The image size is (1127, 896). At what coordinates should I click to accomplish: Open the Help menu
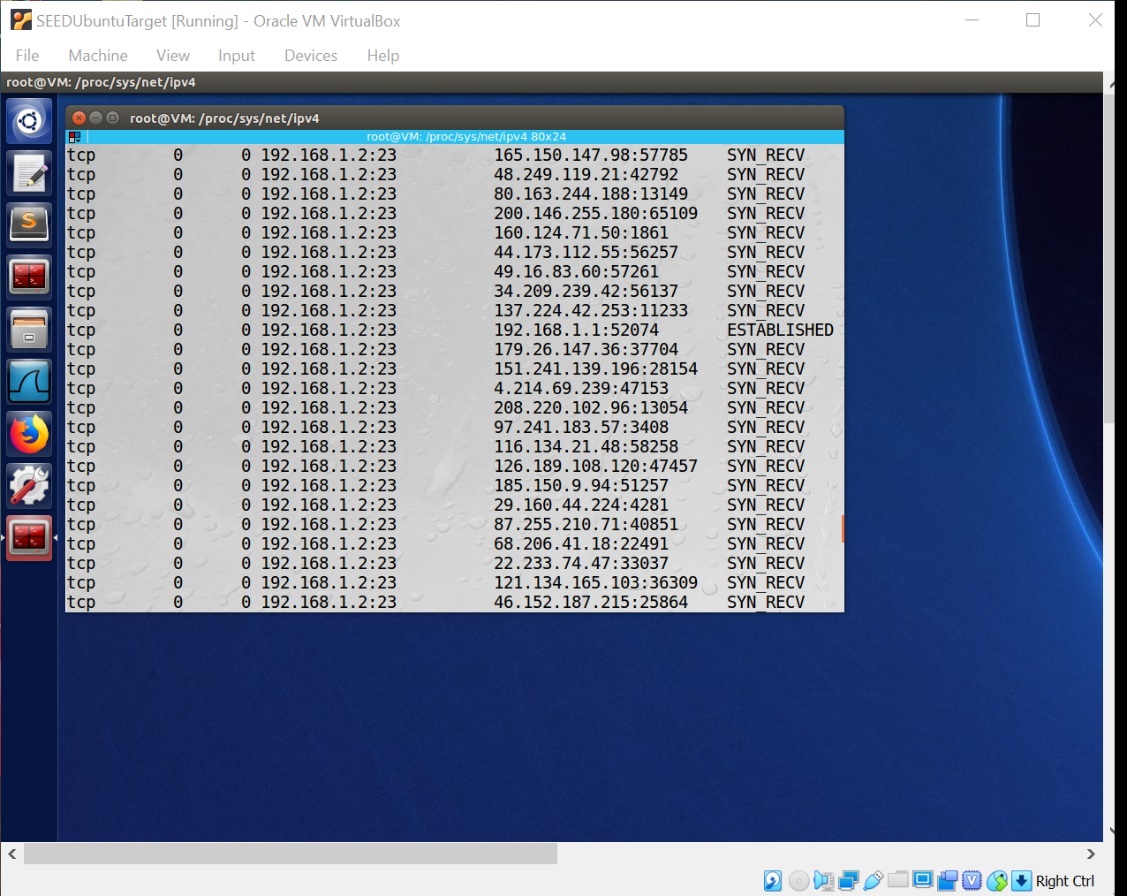(x=382, y=55)
